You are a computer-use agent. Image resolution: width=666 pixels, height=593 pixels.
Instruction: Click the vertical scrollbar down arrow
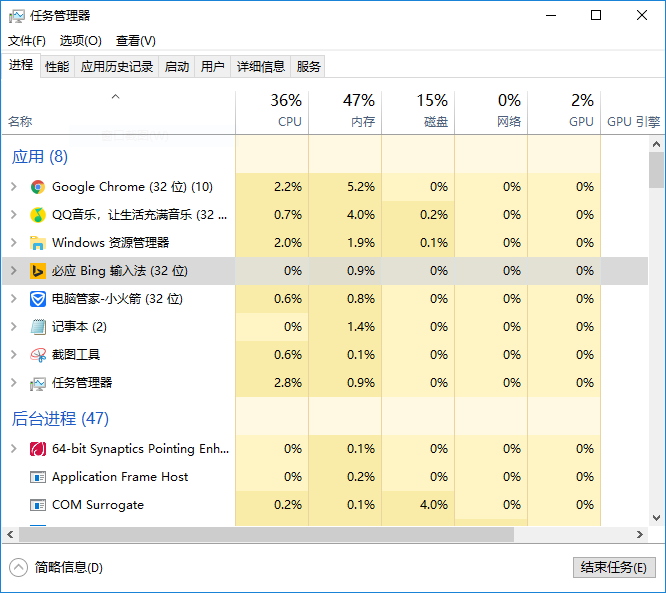(656, 518)
